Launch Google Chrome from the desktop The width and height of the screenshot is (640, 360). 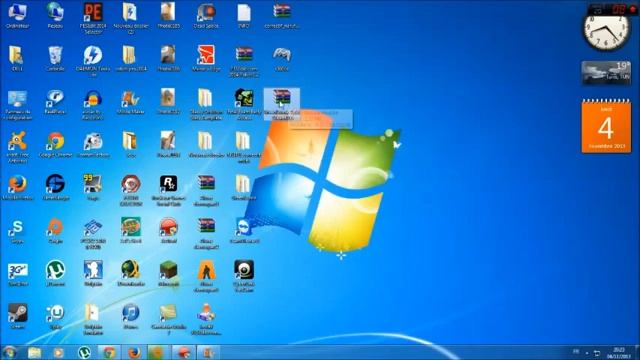(55, 145)
